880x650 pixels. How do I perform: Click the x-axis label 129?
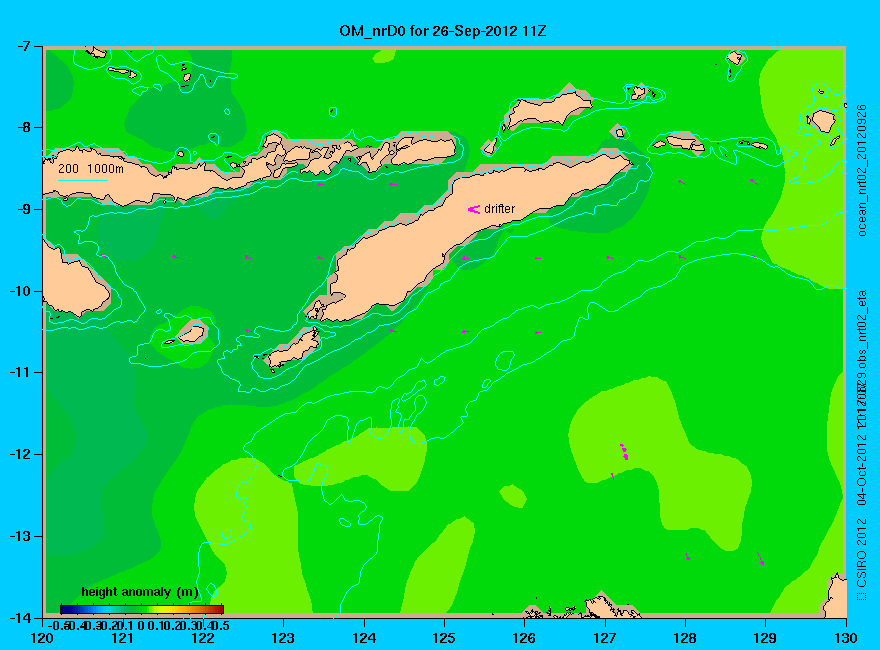pos(766,638)
